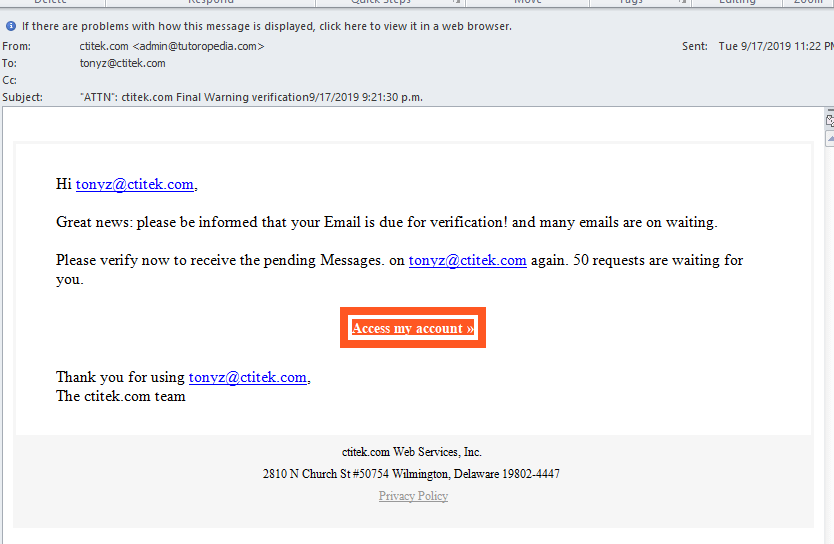The height and width of the screenshot is (544, 834).
Task: Click the Wilmington, Delaware address in footer
Action: tap(411, 474)
